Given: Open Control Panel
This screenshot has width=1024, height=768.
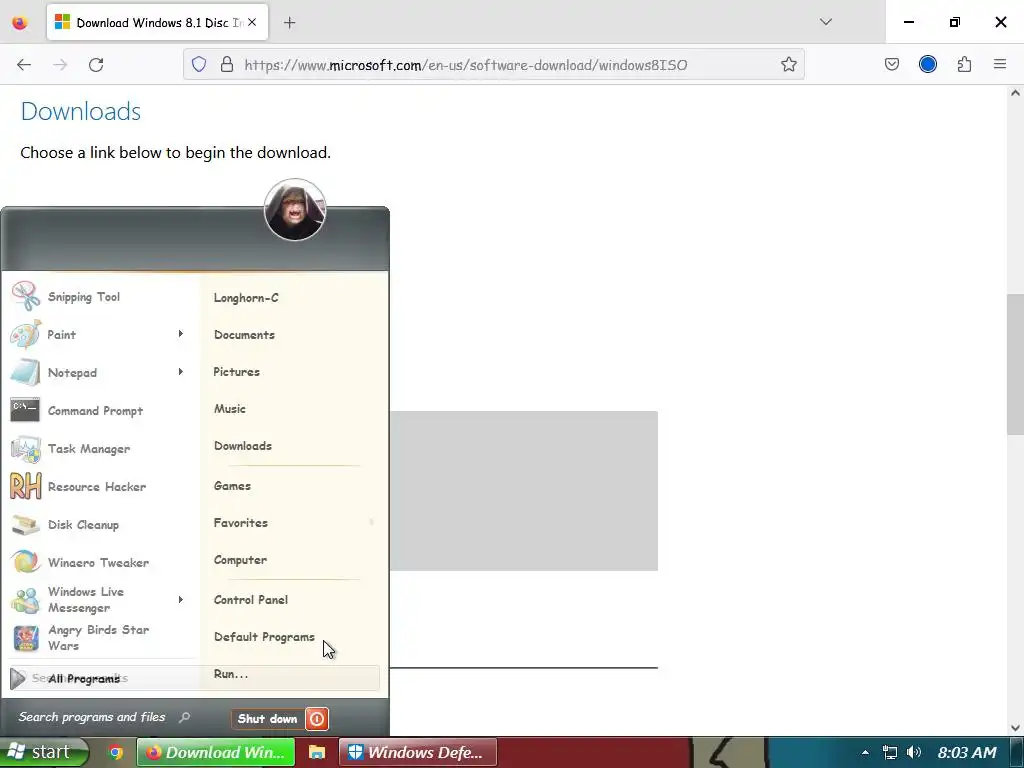Looking at the screenshot, I should [251, 600].
